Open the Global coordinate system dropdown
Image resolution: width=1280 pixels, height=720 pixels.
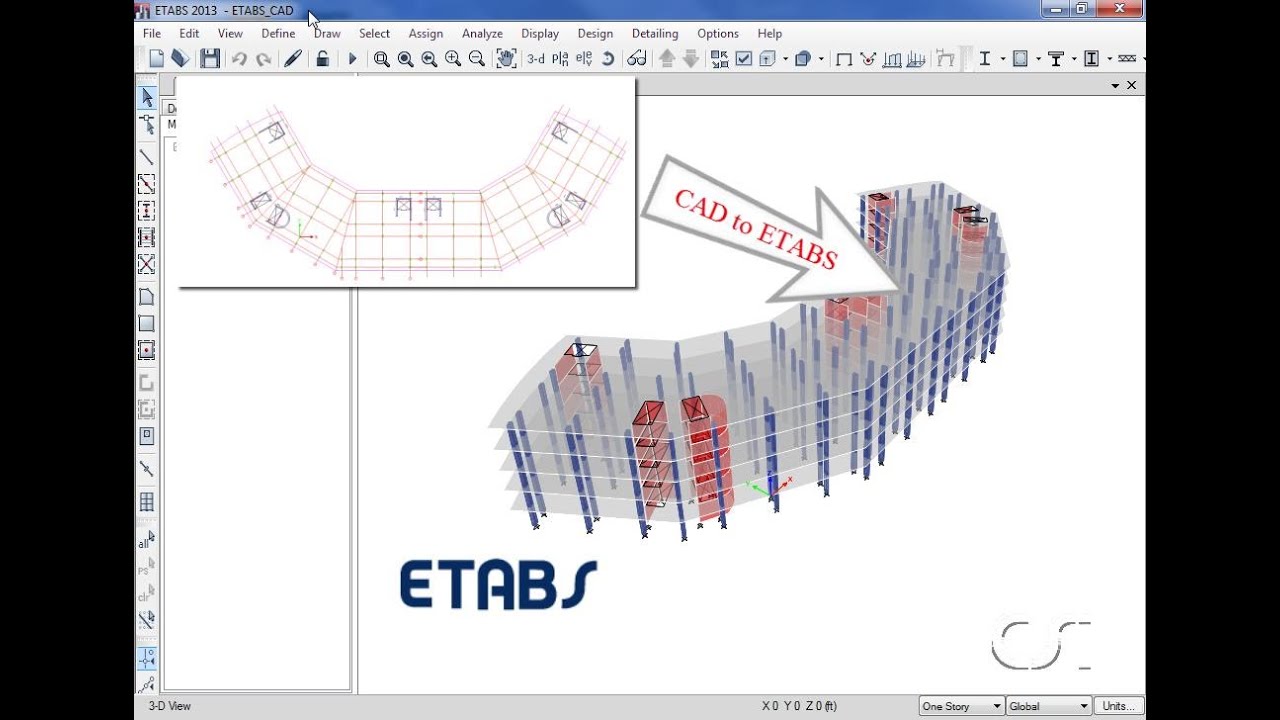1049,706
